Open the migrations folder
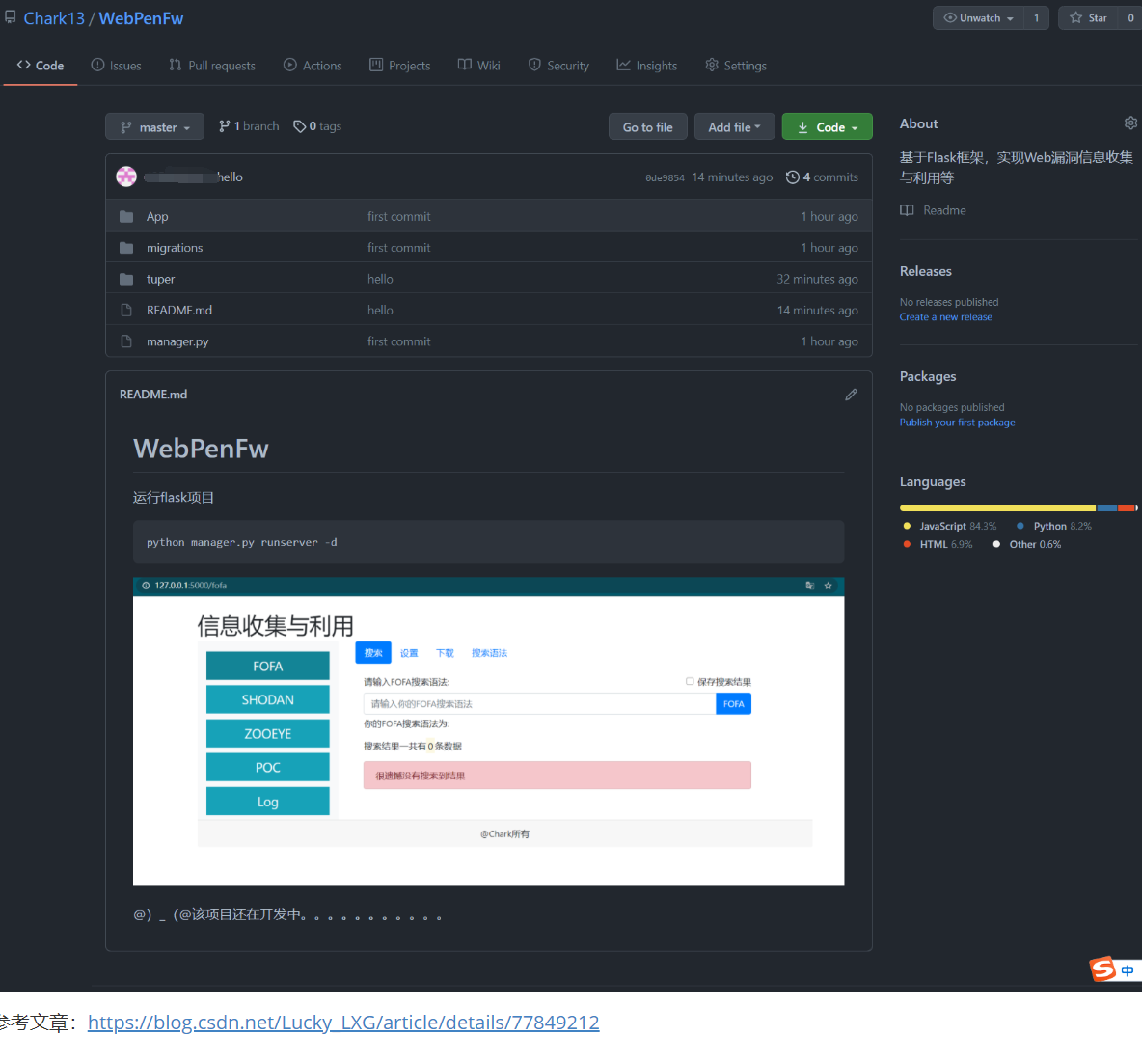The height and width of the screenshot is (1064, 1142). pos(175,248)
